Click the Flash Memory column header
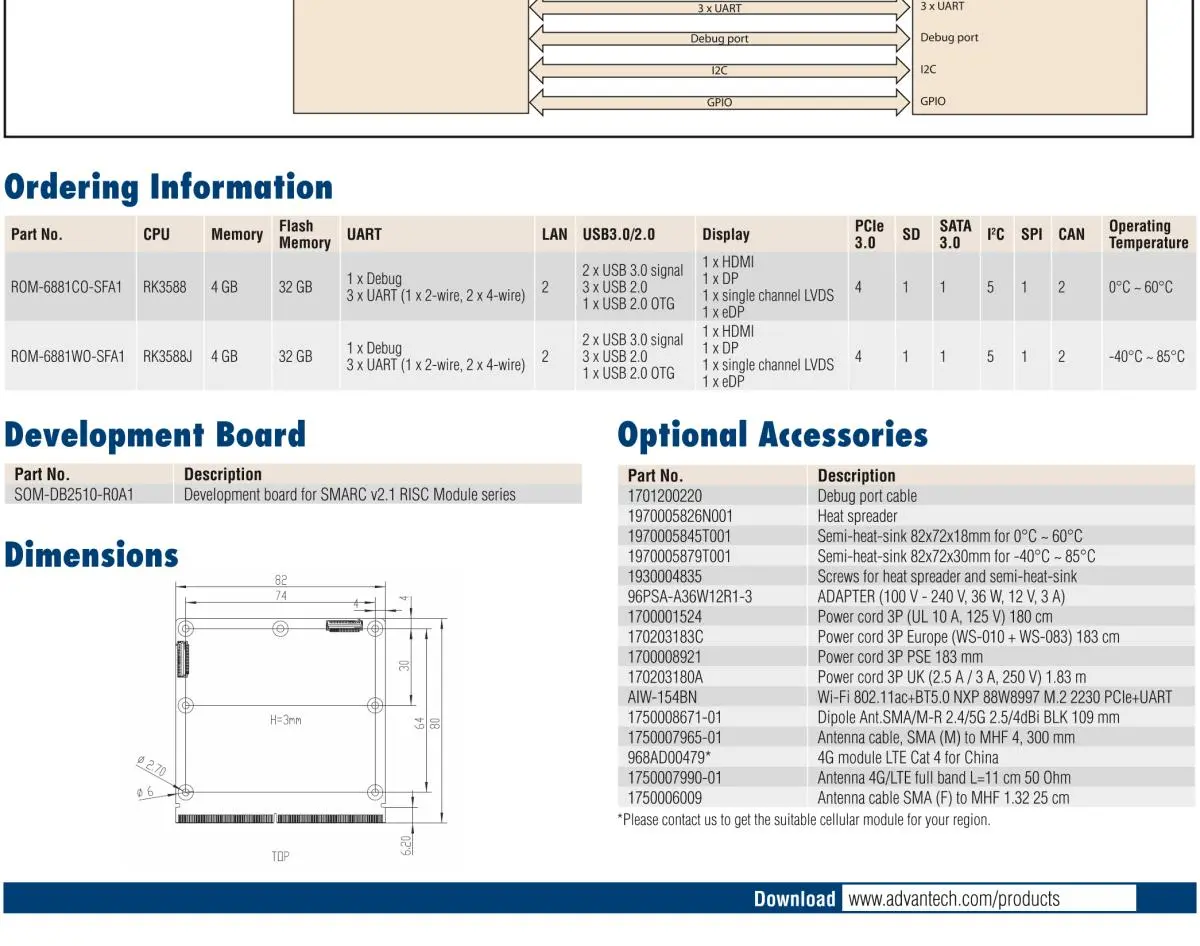Image resolution: width=1200 pixels, height=946 pixels. click(x=305, y=234)
